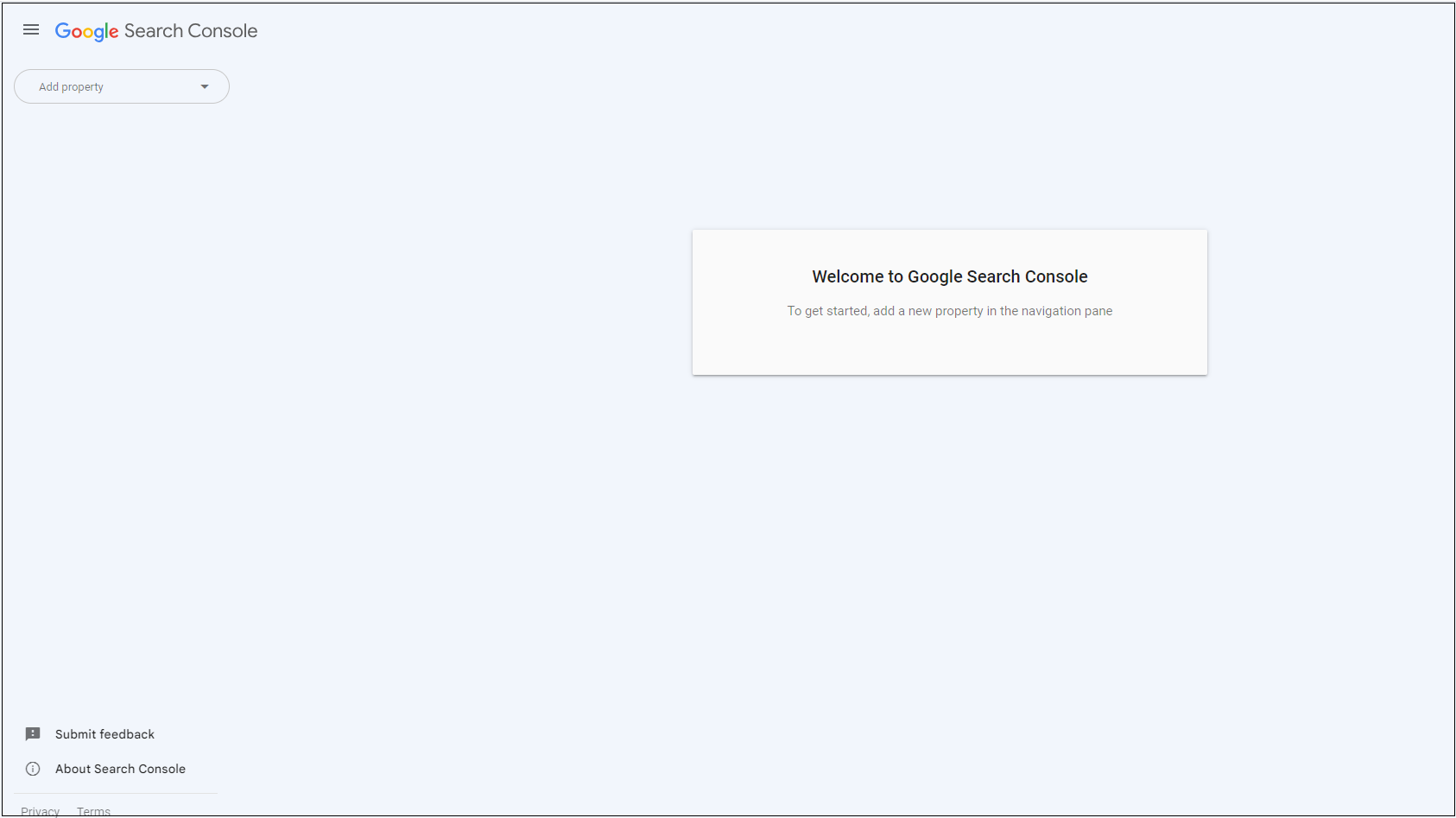Click the Submit feedback speech-bubble icon
Viewport: 1456px width, 818px height.
click(x=33, y=734)
